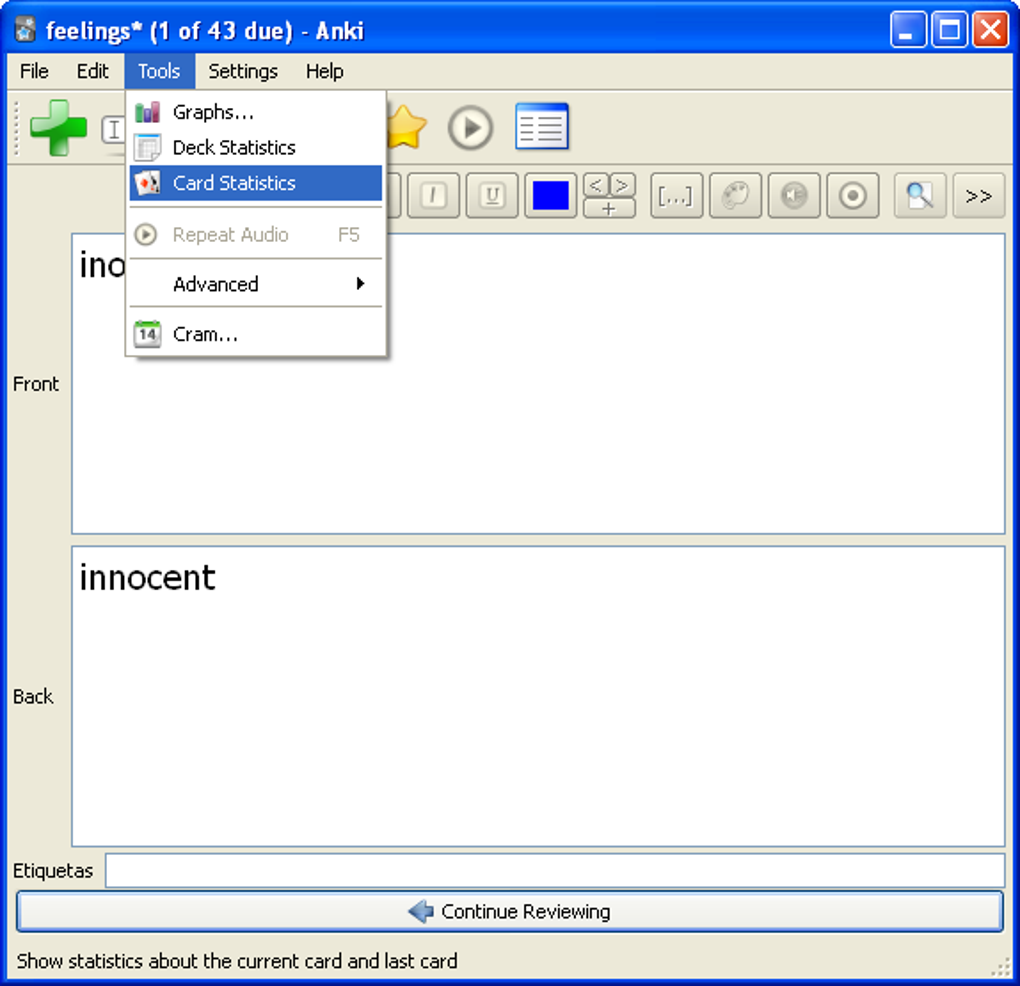Preview with the magnifier icon

pos(919,196)
